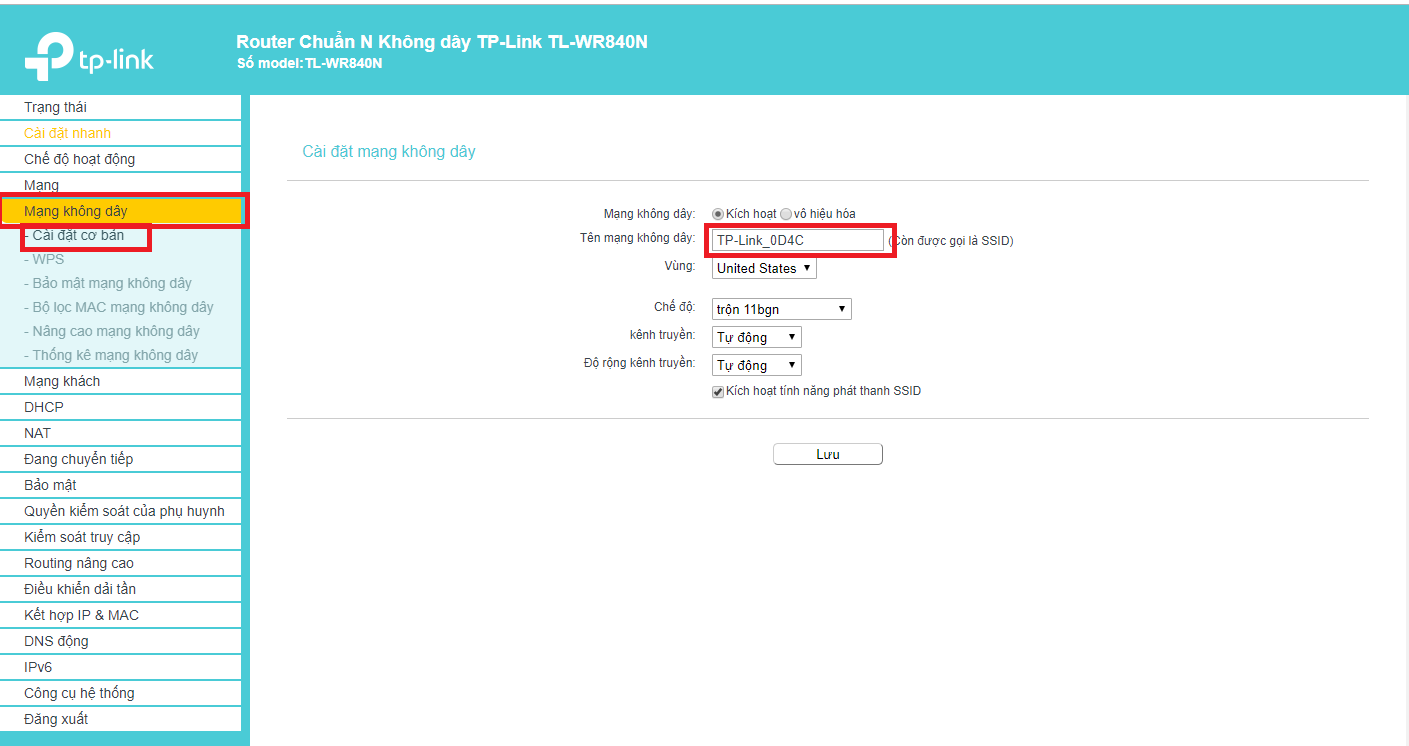
Task: Open Cài đặt cơ bản submenu
Action: click(78, 235)
